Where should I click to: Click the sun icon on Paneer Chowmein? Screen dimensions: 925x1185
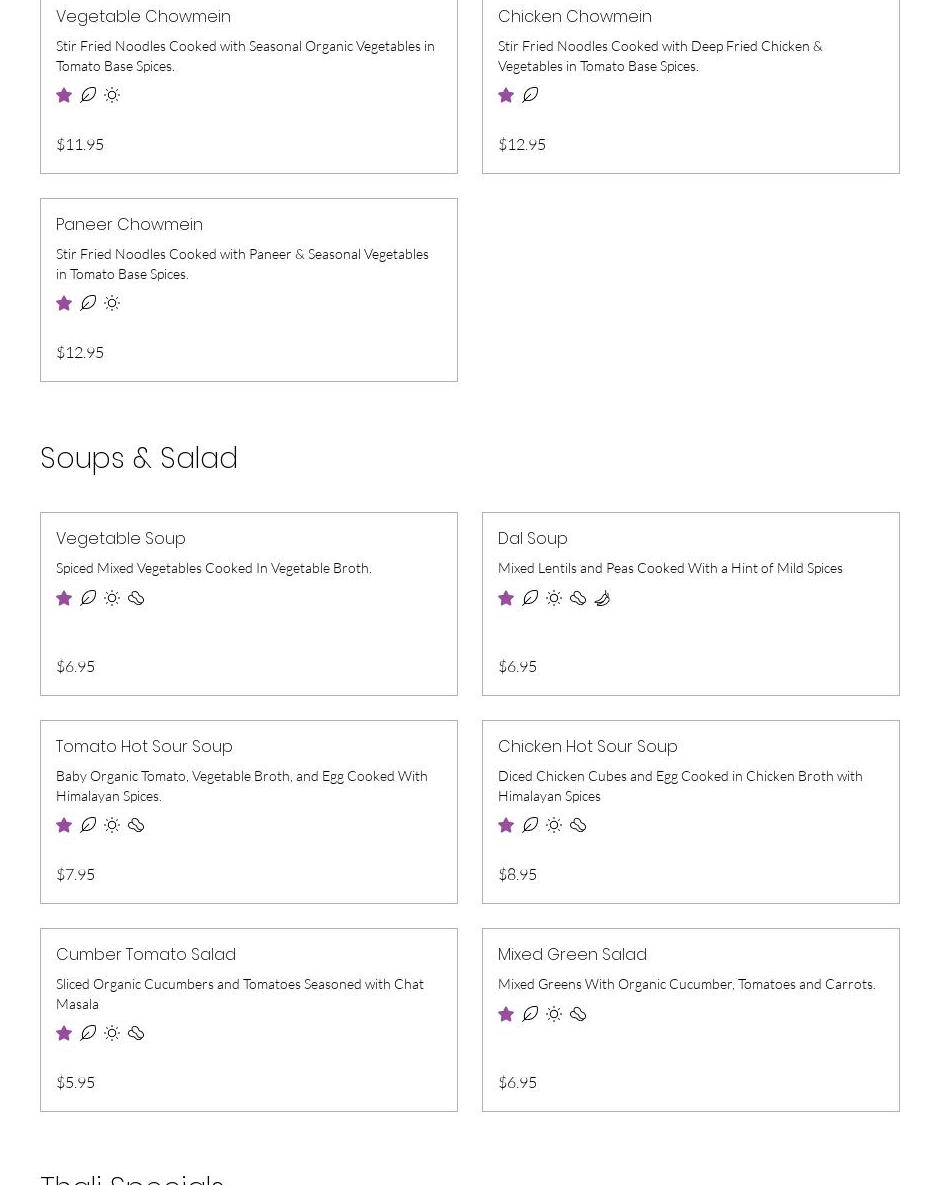tap(112, 303)
